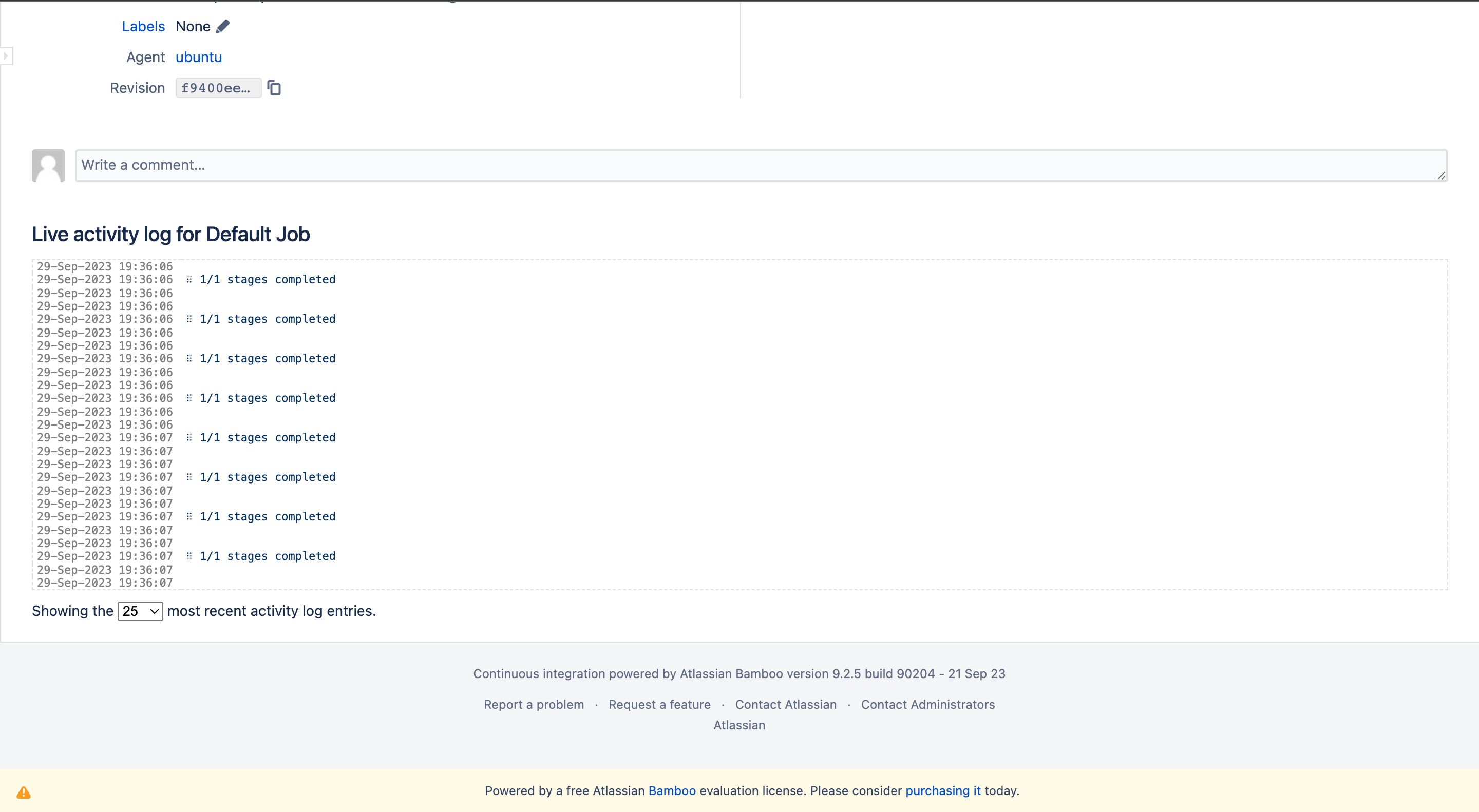Click the Report a problem footer link
Screen dimensions: 1479x812
[x=534, y=705]
